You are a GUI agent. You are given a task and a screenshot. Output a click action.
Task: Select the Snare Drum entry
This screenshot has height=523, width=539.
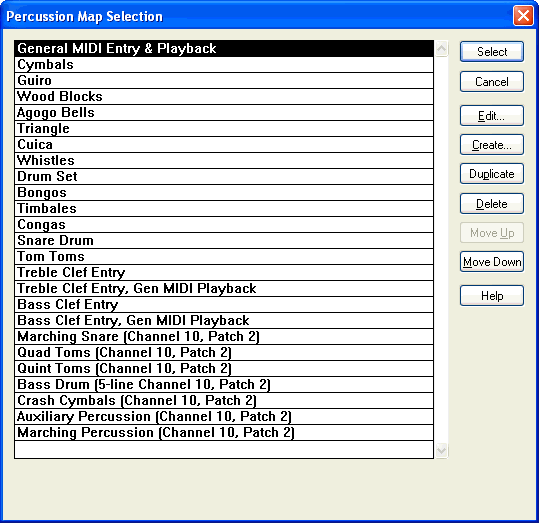tap(224, 240)
